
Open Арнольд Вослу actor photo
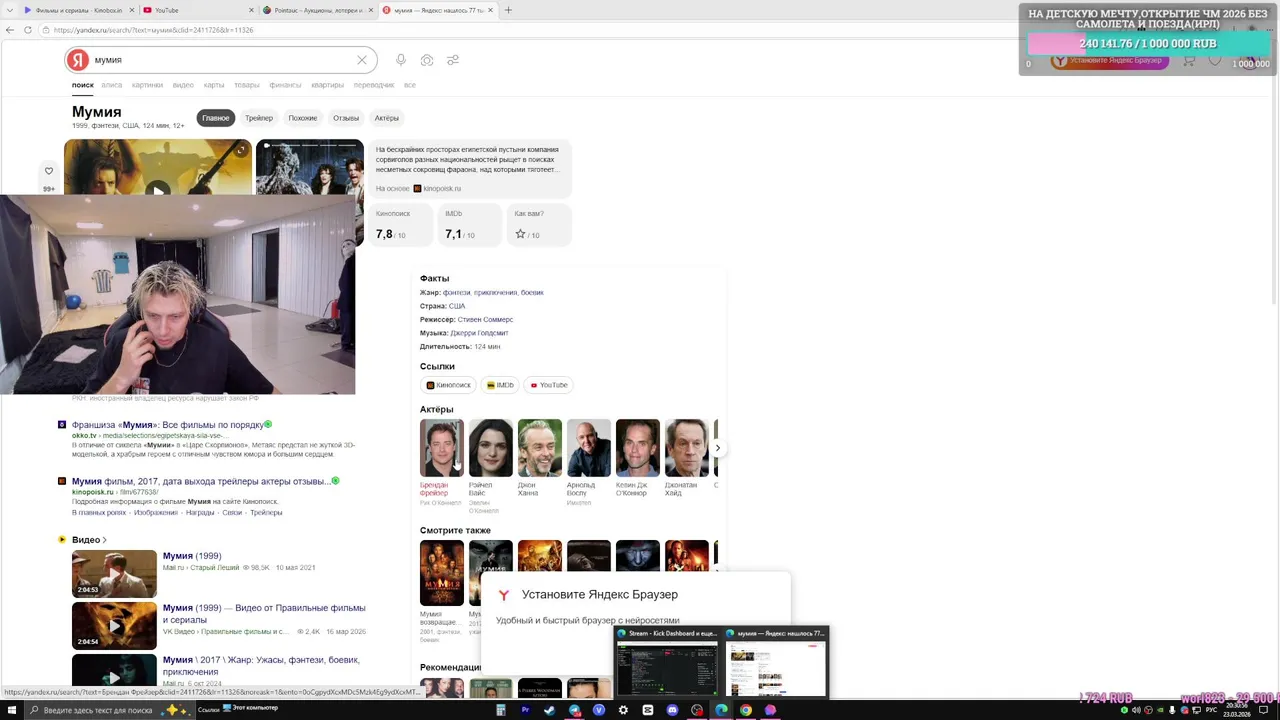click(588, 447)
